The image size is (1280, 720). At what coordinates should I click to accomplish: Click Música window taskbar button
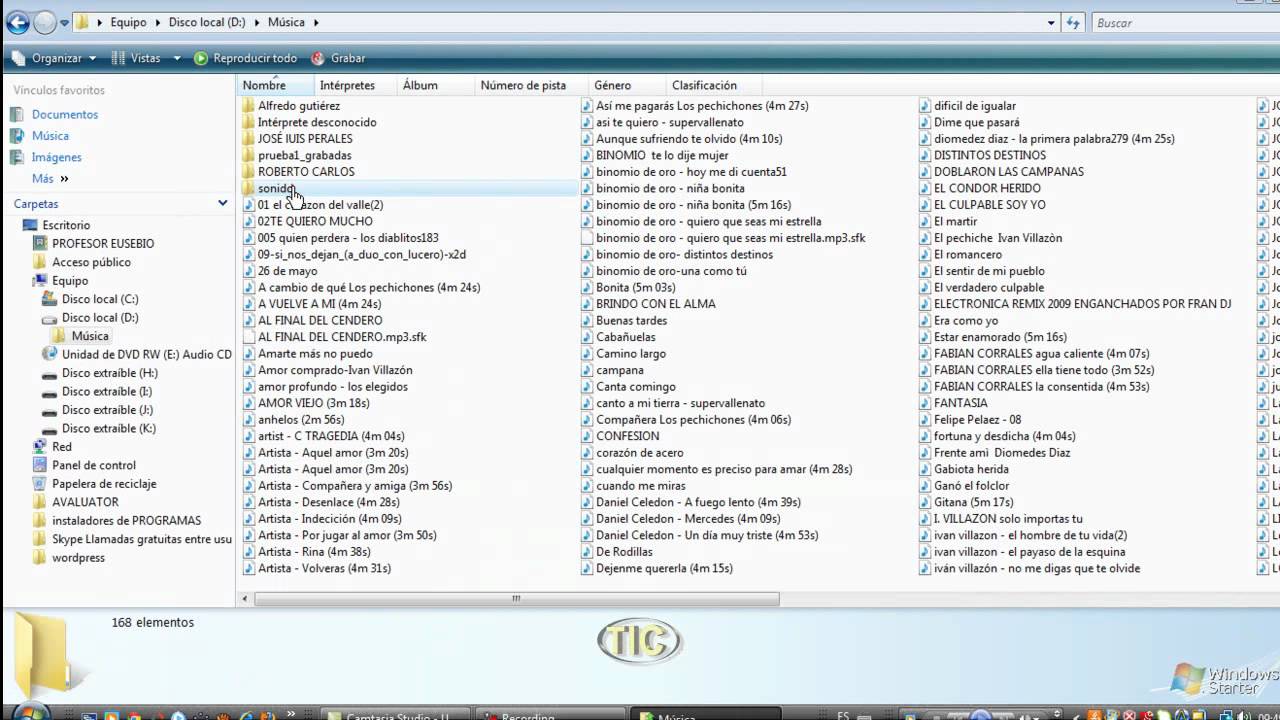click(704, 714)
